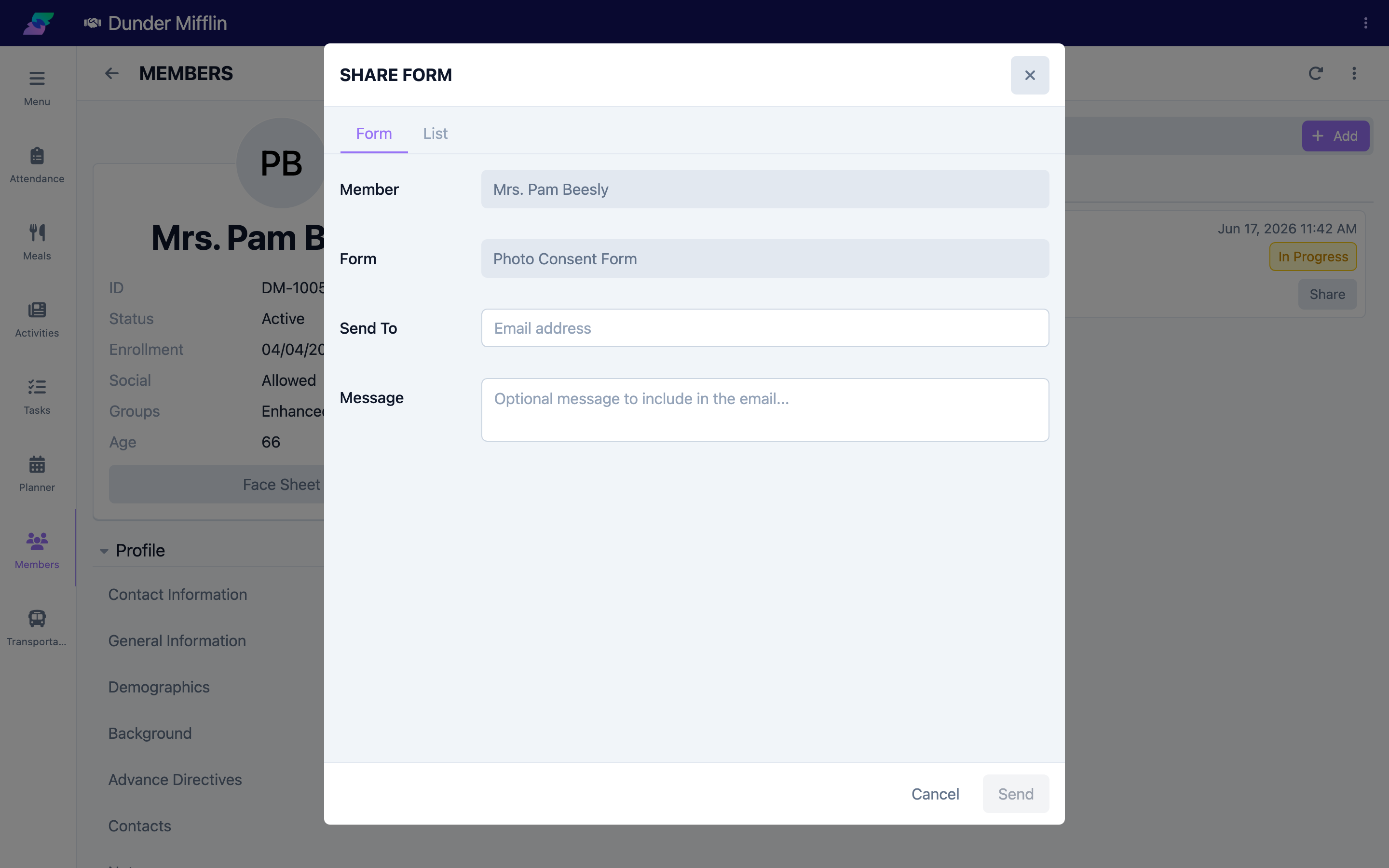Switch to the List tab
1389x868 pixels.
click(435, 133)
